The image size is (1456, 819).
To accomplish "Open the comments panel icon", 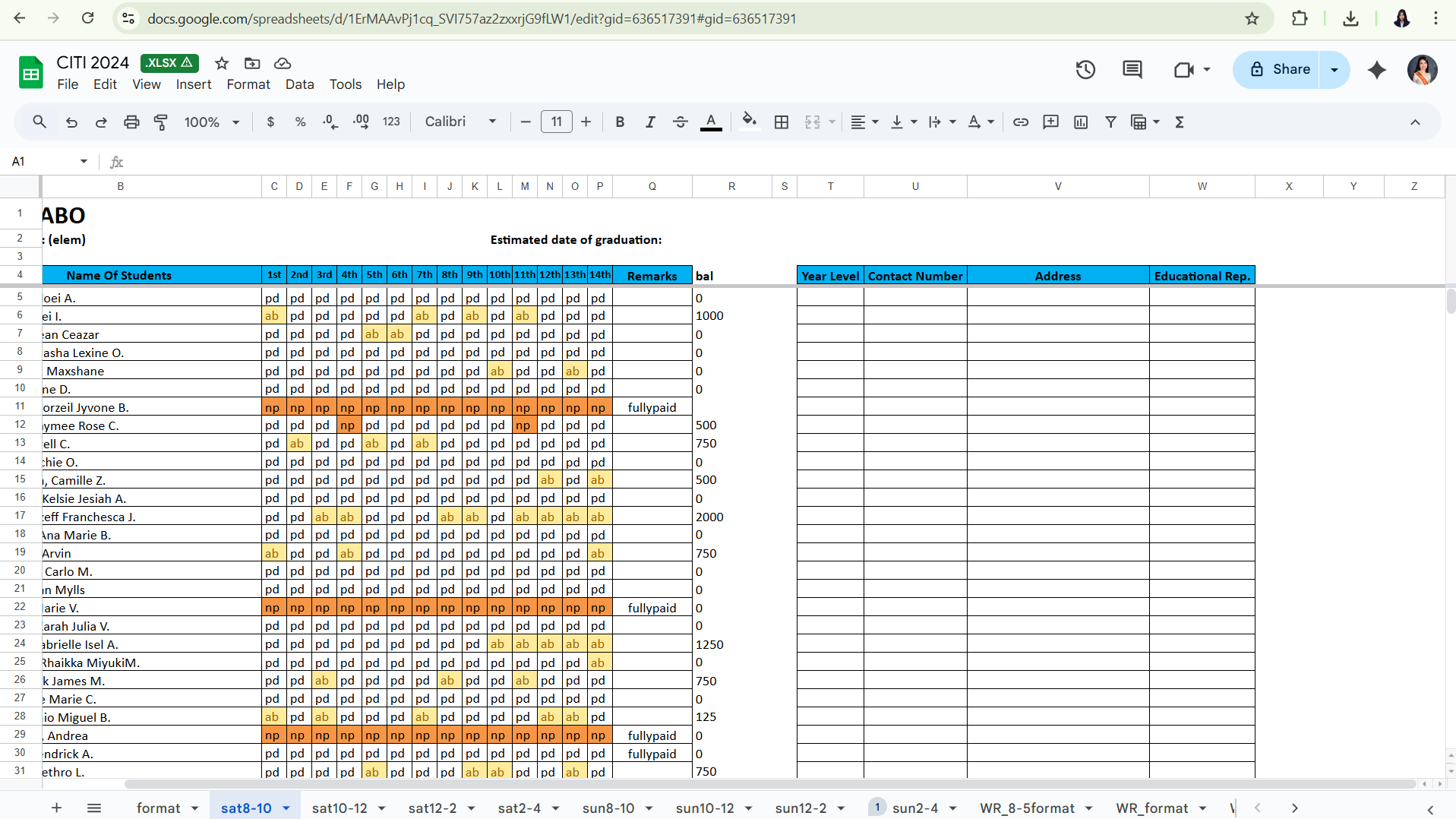I will pos(1132,70).
